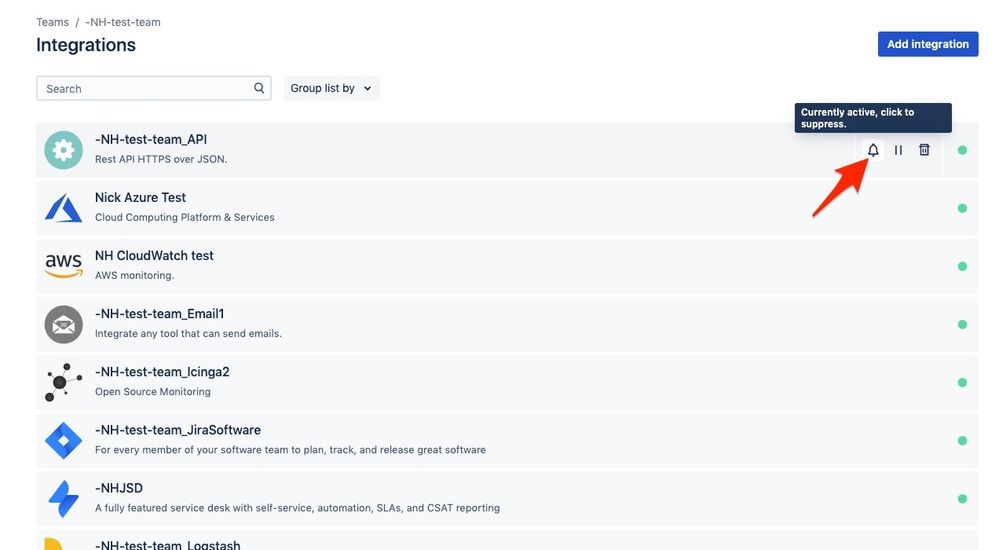The image size is (999, 550).
Task: Click green status dot for -NH-test-team_JiraSoftware
Action: tap(962, 440)
